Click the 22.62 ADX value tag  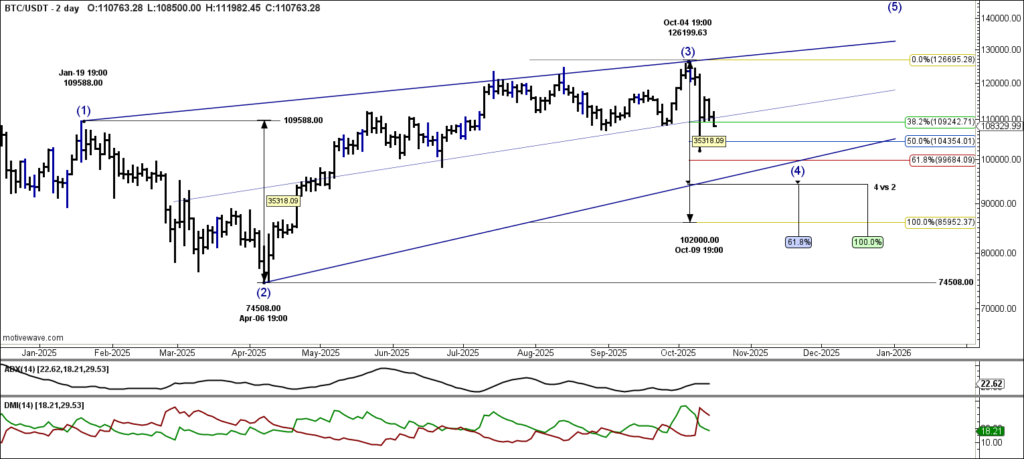tap(993, 385)
